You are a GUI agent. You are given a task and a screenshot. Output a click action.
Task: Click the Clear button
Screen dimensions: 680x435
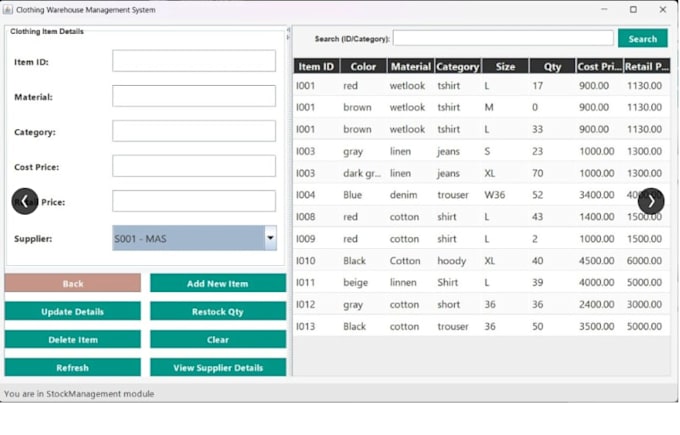(218, 339)
